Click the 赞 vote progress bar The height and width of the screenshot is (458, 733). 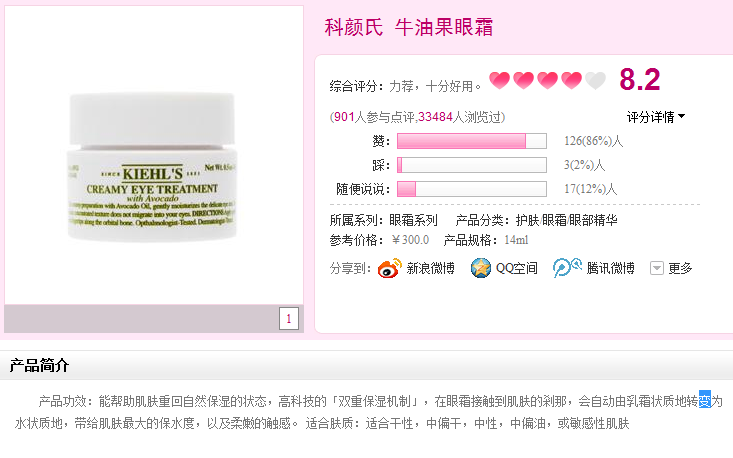(x=472, y=141)
